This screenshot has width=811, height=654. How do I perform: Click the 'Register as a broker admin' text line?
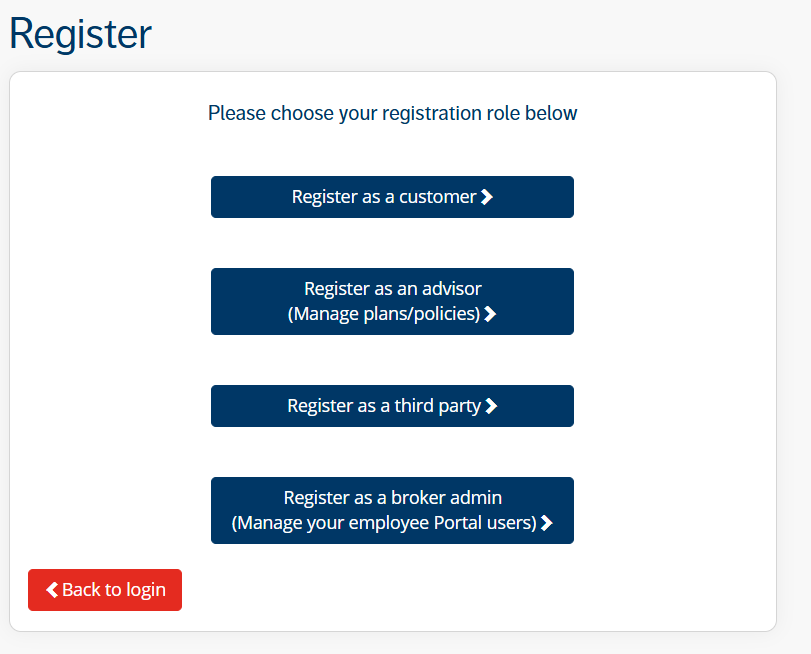[x=392, y=498]
